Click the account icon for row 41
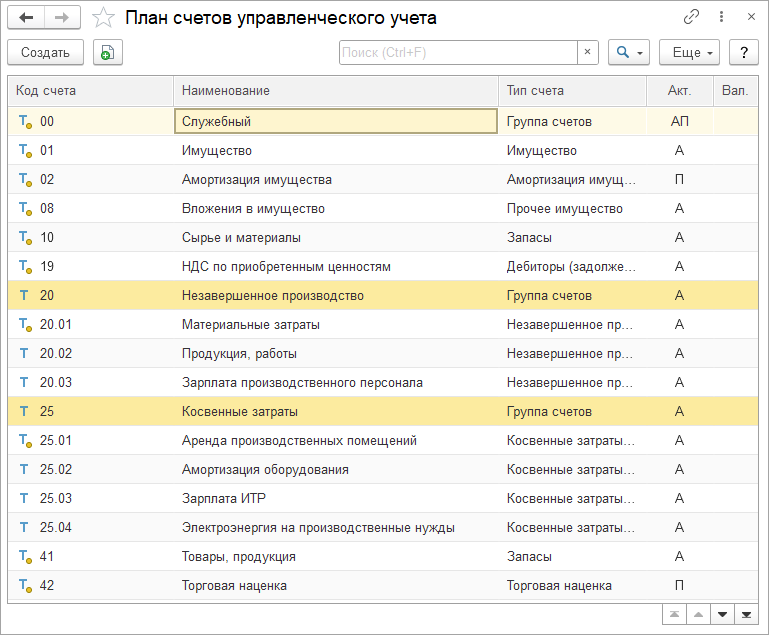The width and height of the screenshot is (769, 635). [25, 556]
